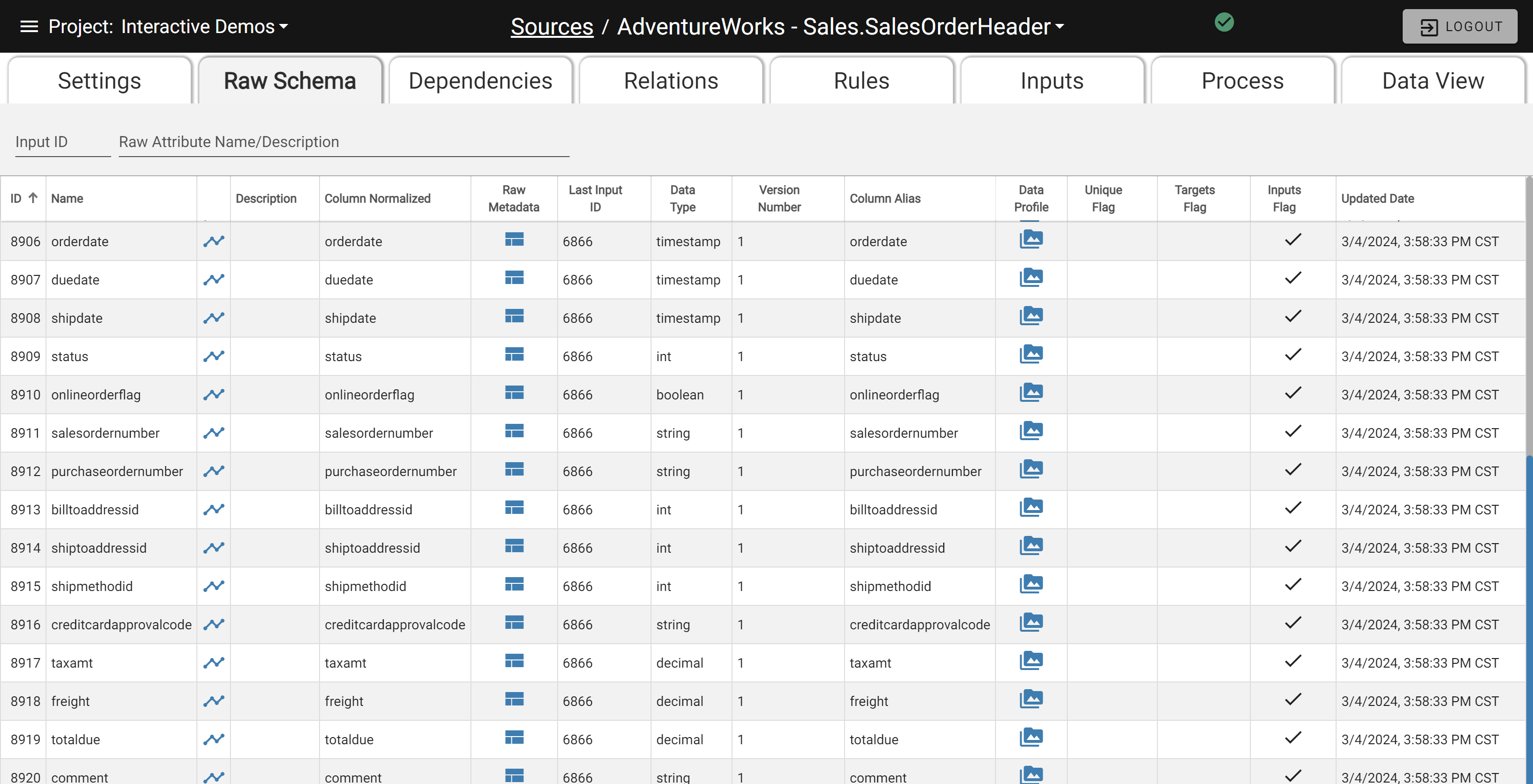View raw metadata icon for onlineorderflag
The width and height of the screenshot is (1533, 784).
click(x=514, y=393)
